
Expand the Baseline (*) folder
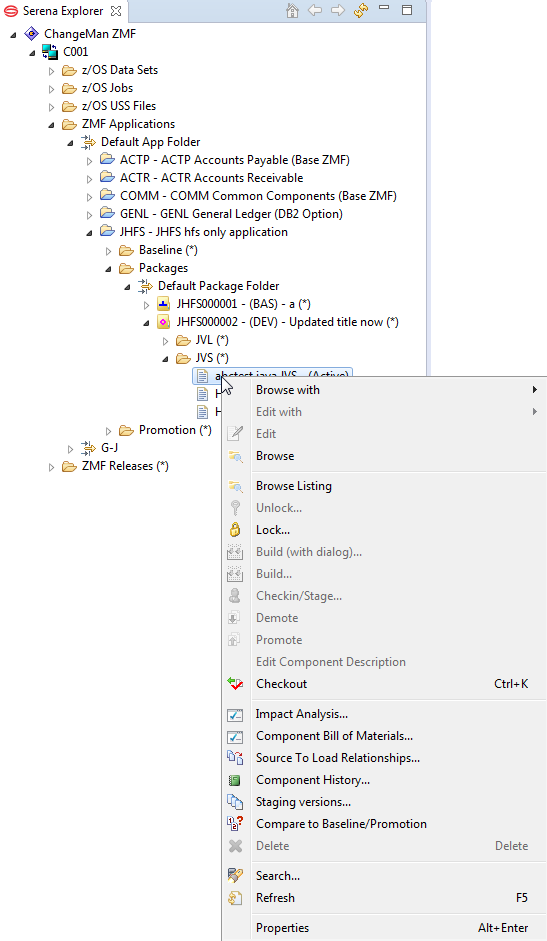(x=109, y=251)
